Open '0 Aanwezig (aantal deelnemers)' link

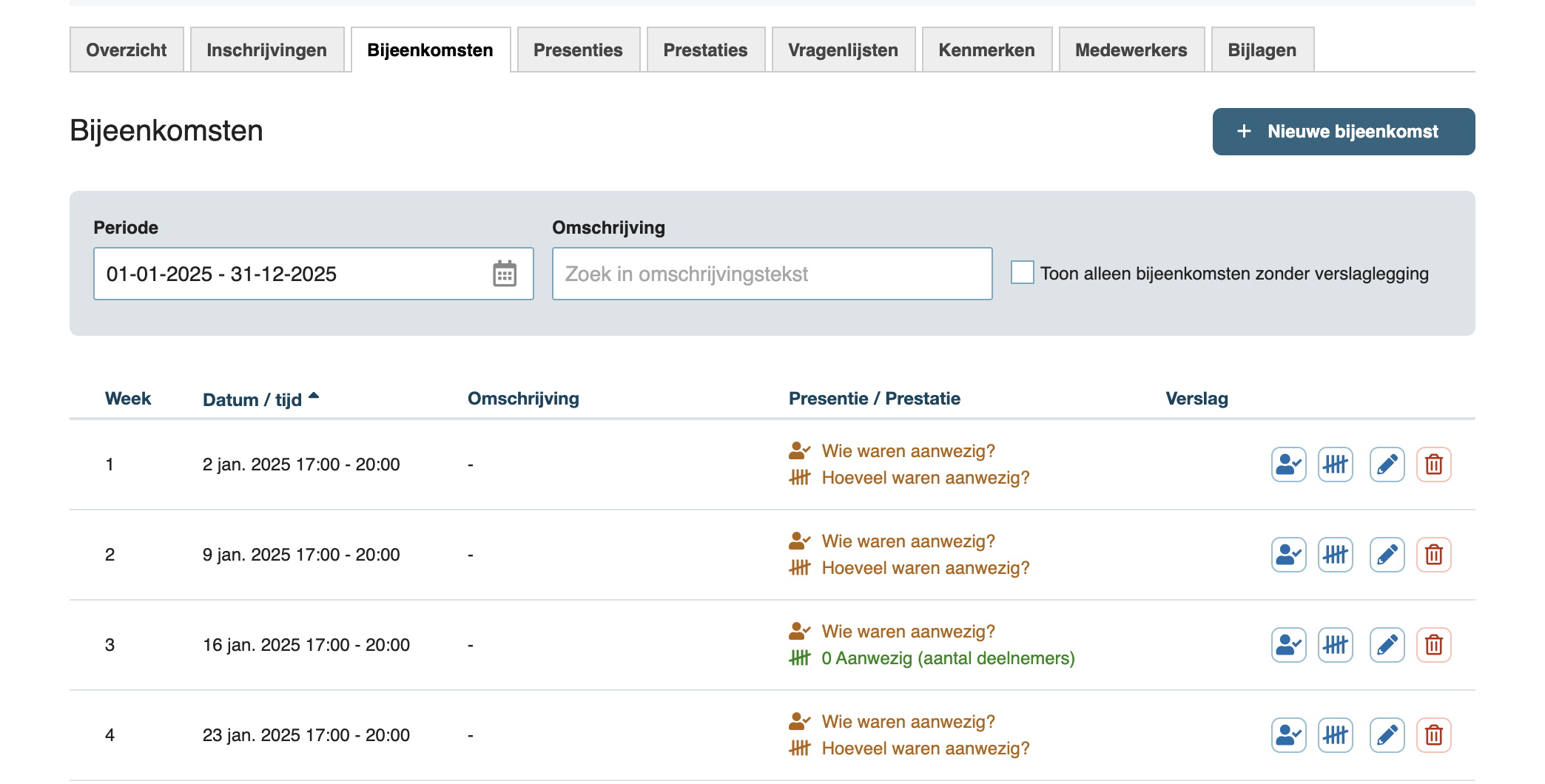point(948,658)
